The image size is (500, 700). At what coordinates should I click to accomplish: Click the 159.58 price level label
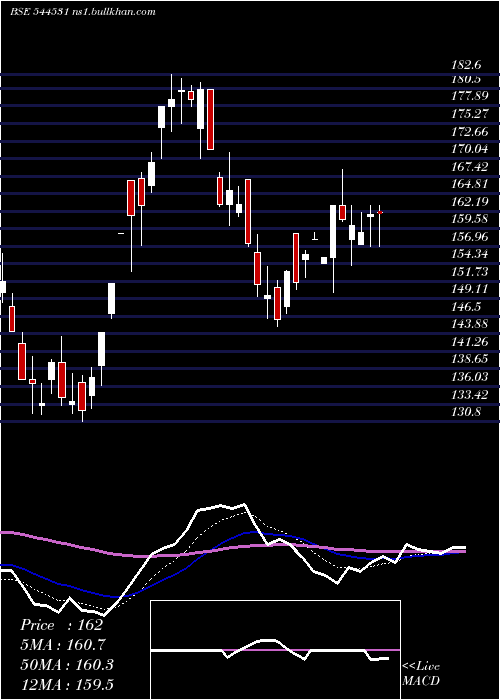tap(470, 219)
